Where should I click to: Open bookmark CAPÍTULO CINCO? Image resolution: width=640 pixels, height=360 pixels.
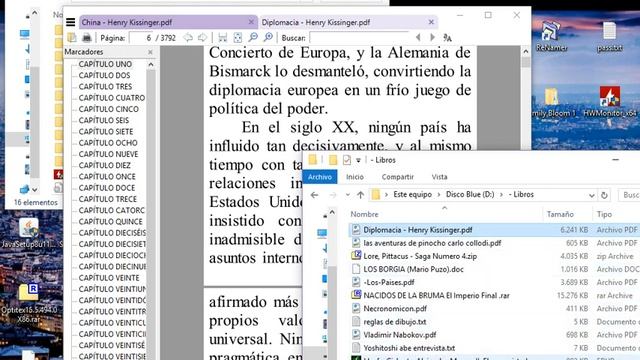[x=109, y=109]
